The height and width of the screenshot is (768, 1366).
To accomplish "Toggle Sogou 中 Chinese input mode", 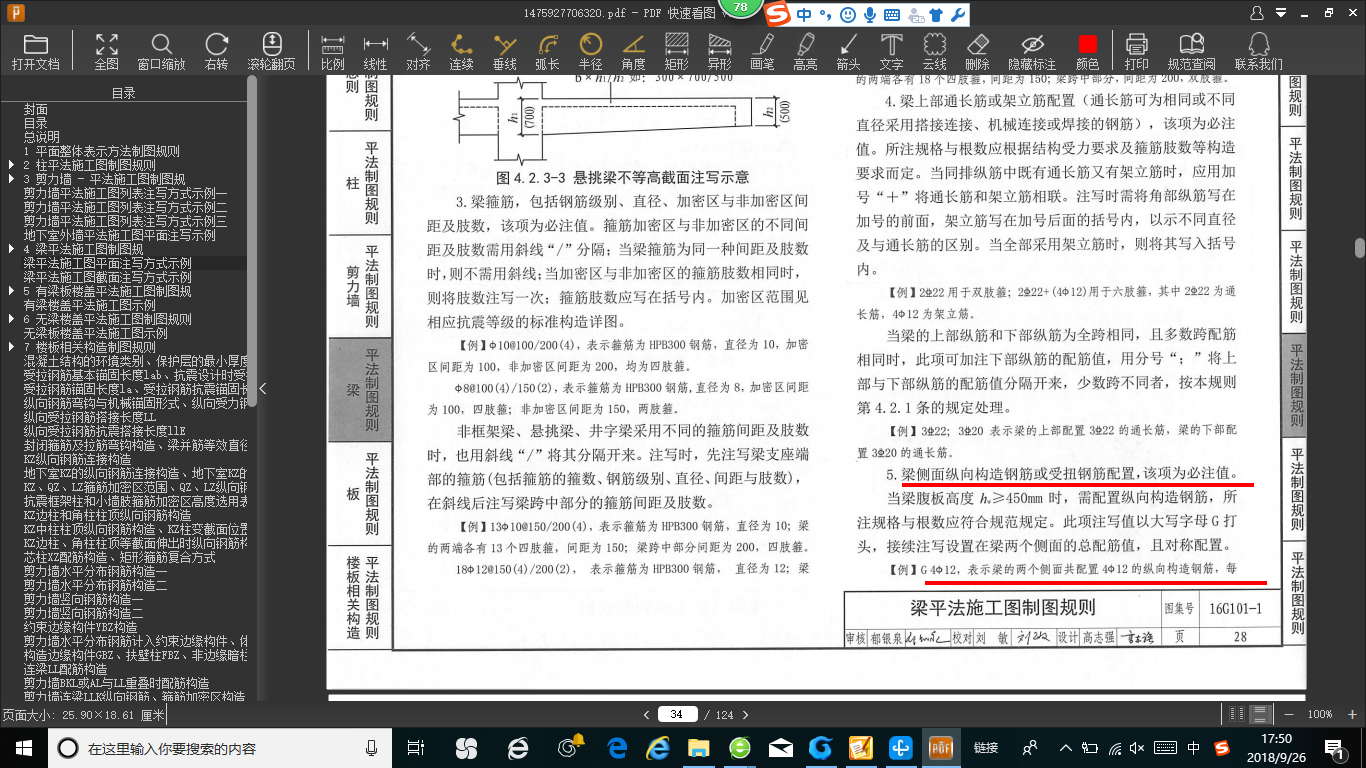I will point(804,14).
